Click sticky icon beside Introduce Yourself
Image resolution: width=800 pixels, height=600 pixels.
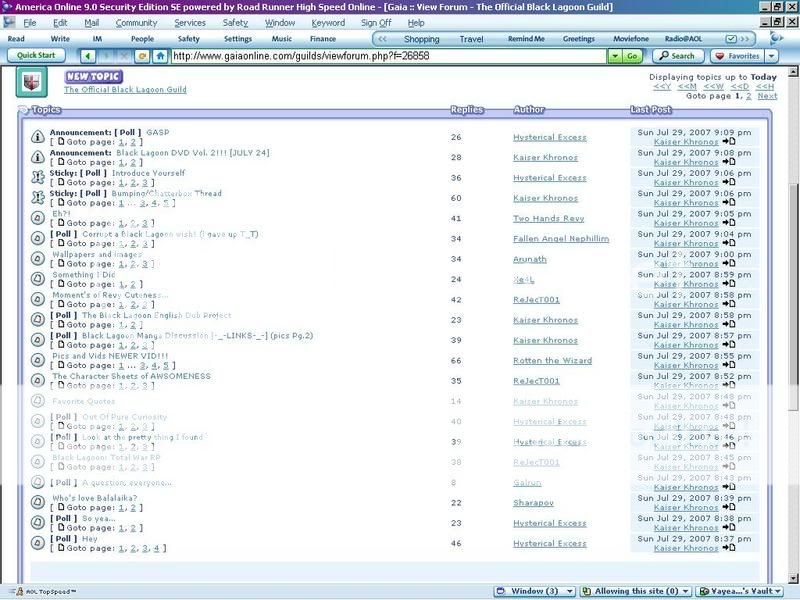[x=38, y=178]
